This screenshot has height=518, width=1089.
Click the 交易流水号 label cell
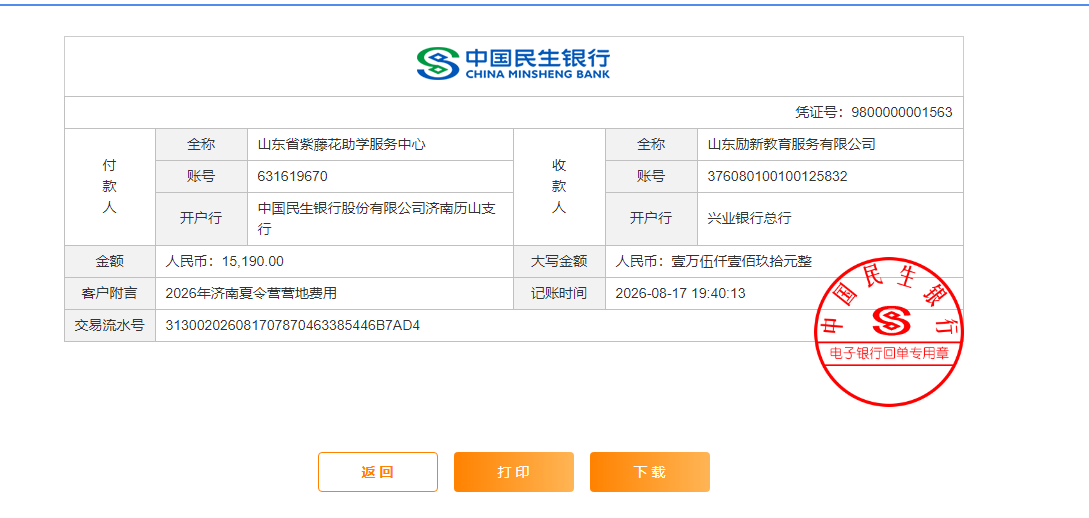coord(110,325)
